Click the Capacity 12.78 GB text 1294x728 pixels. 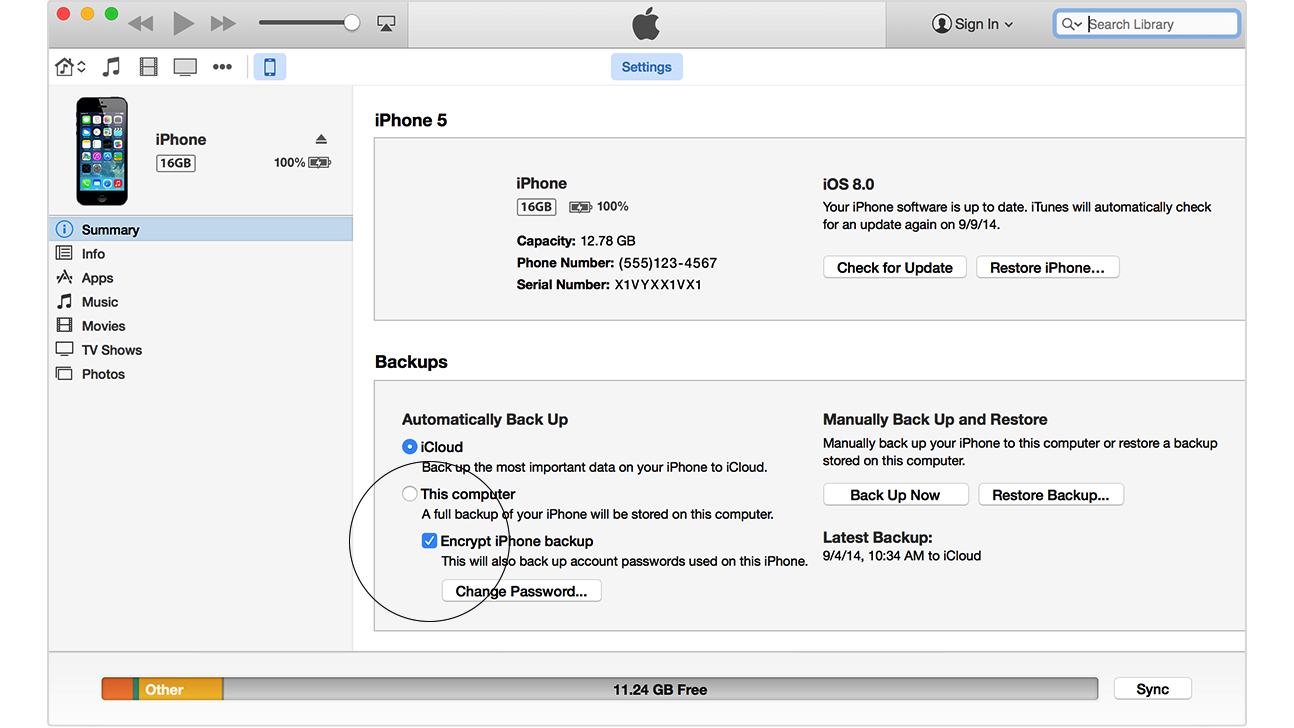576,241
